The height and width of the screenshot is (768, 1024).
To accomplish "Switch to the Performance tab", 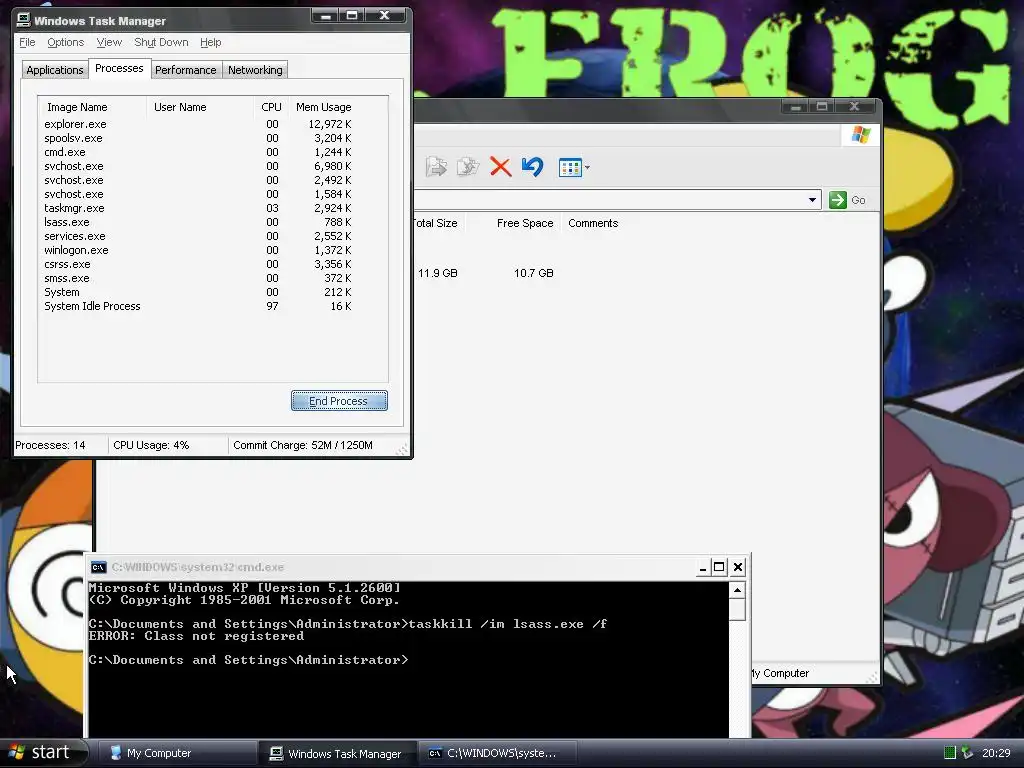I will [185, 70].
